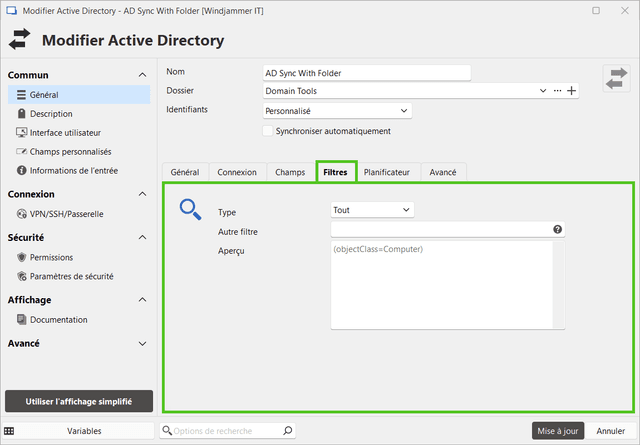Collapse the Commun sidebar section
The height and width of the screenshot is (445, 640).
coord(141,75)
